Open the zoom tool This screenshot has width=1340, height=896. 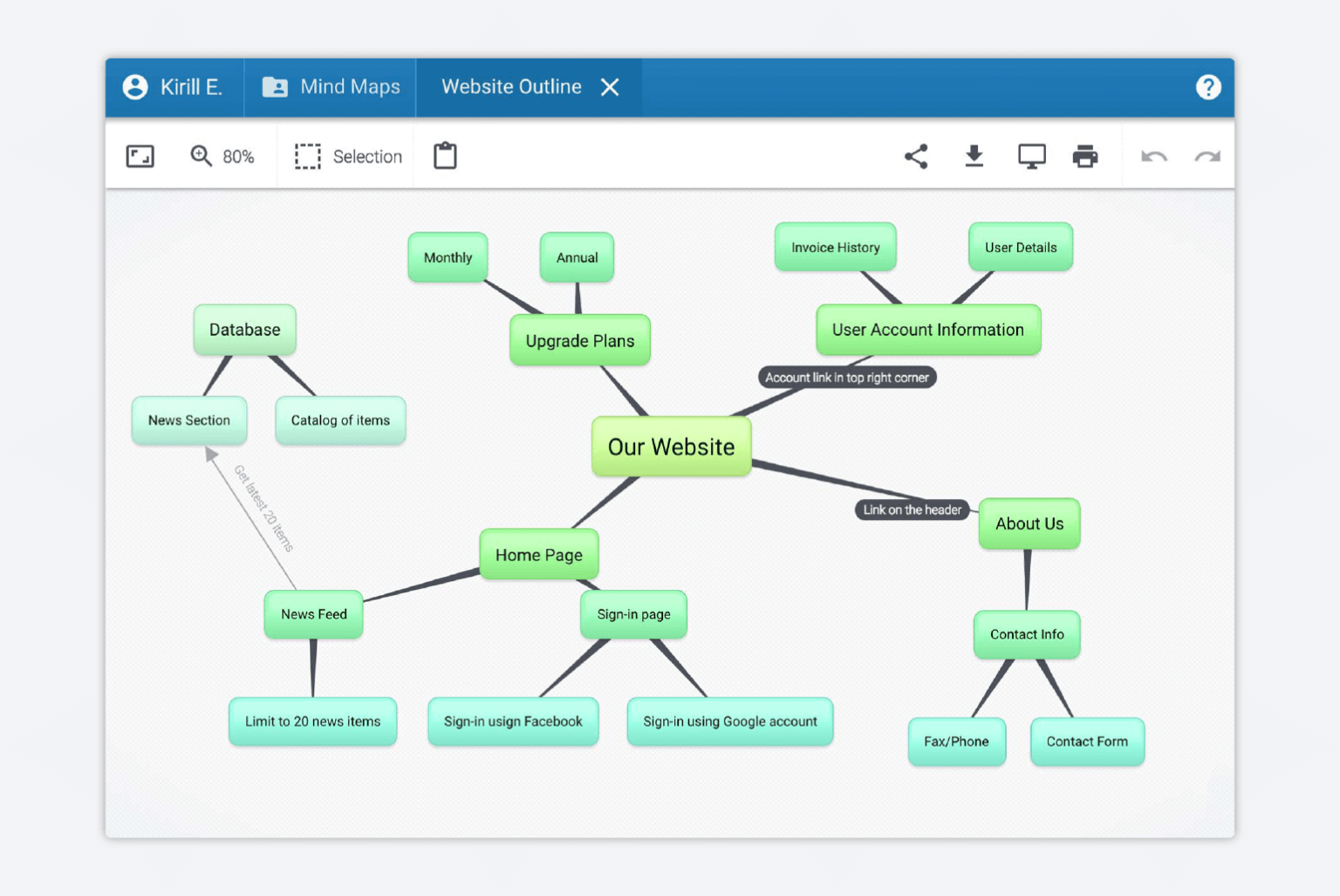(x=200, y=155)
